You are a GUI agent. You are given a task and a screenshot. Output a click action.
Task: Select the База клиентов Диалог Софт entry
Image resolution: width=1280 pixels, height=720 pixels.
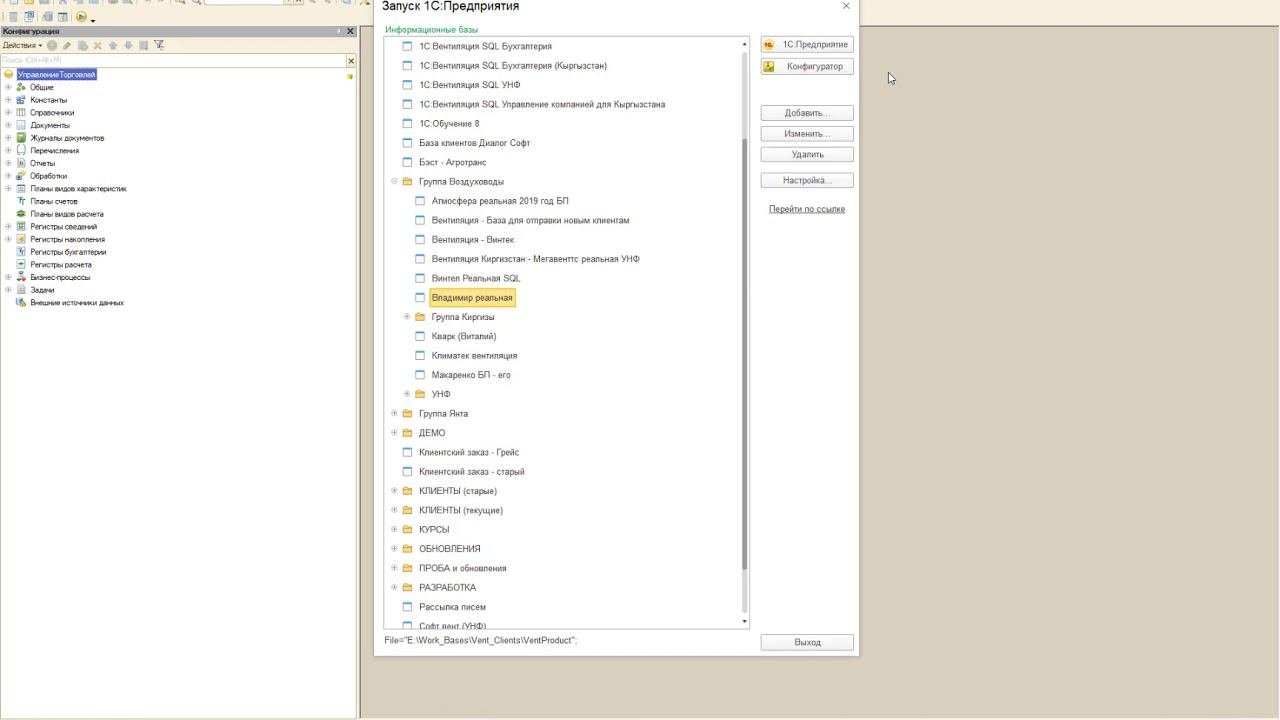(474, 143)
